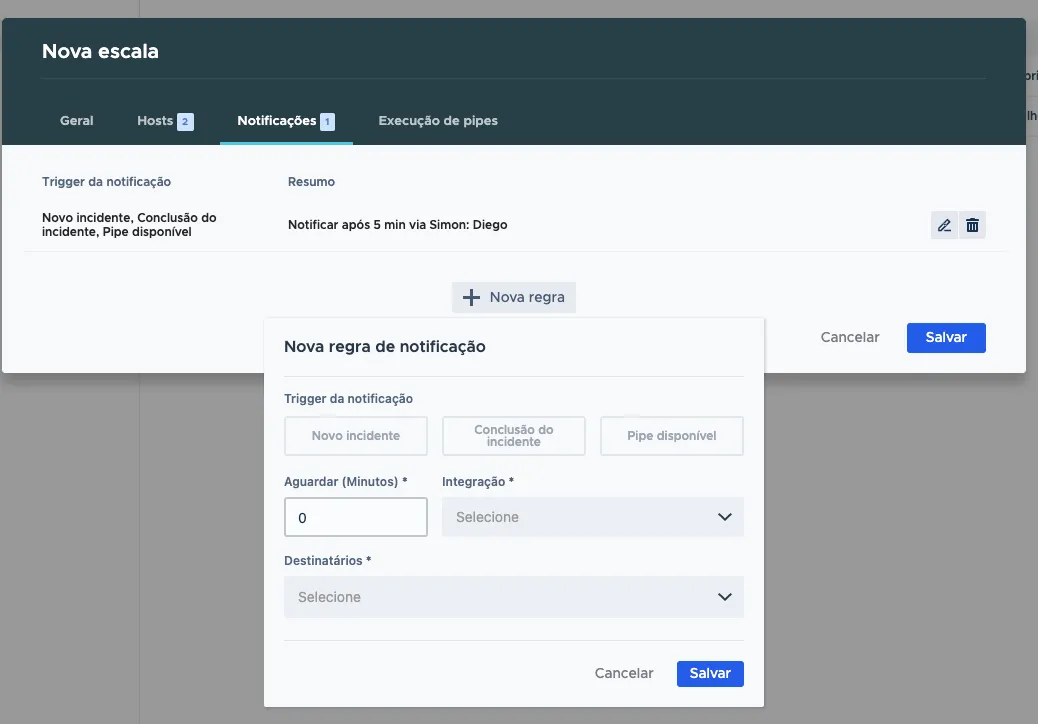Click the 'Resumo' column header
1038x724 pixels.
[x=311, y=182]
